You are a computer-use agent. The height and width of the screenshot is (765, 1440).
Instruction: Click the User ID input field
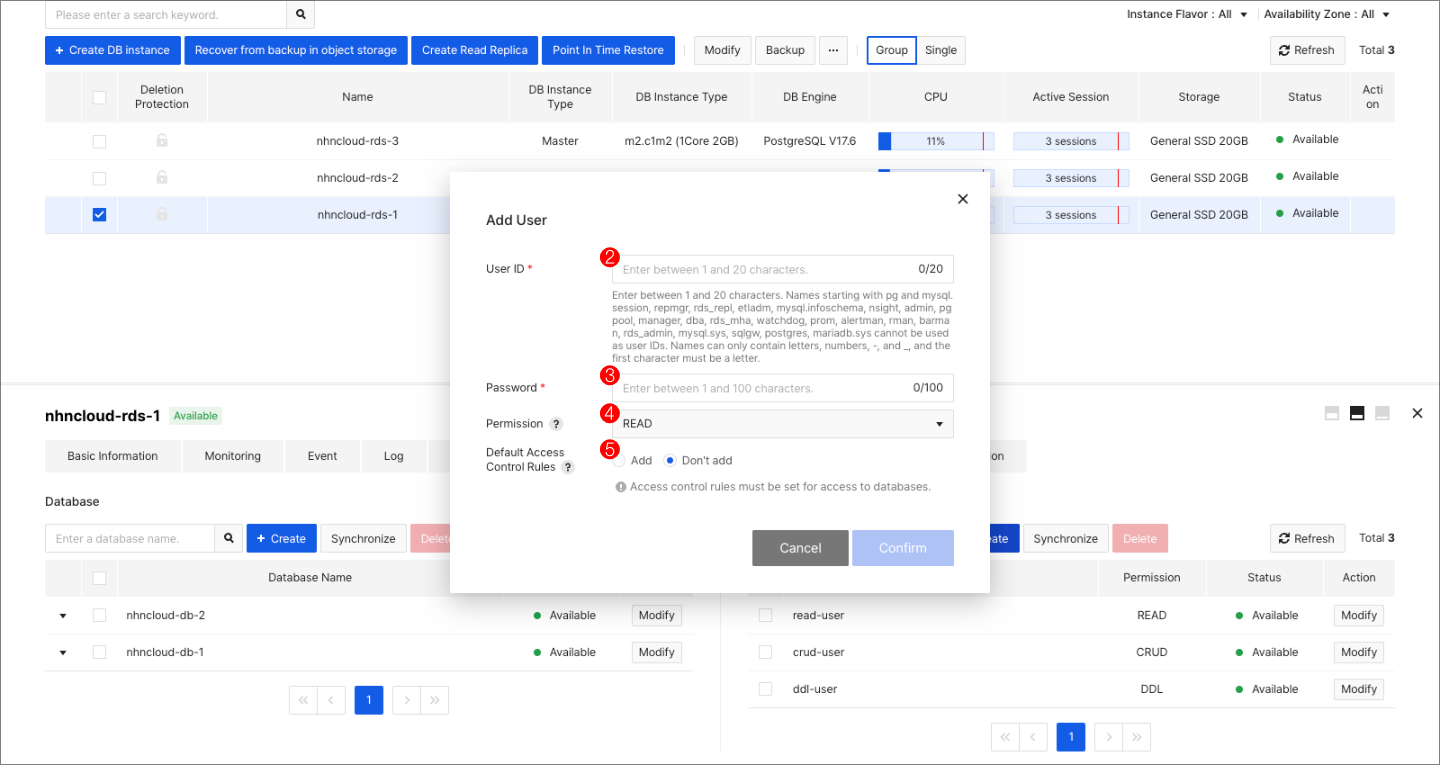tap(783, 268)
